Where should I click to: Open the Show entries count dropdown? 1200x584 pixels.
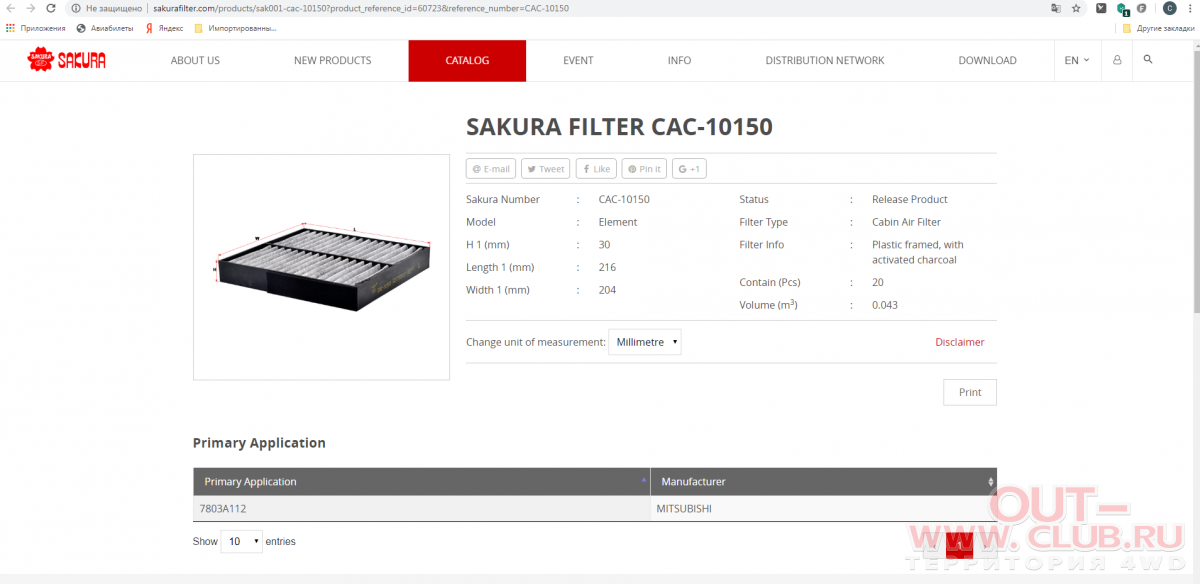coord(241,541)
